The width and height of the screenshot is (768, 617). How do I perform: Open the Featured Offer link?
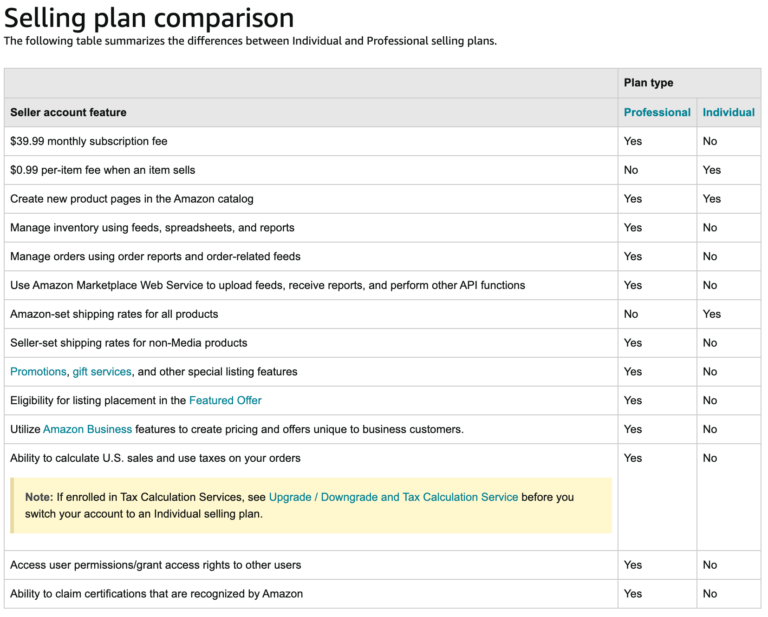(x=225, y=401)
